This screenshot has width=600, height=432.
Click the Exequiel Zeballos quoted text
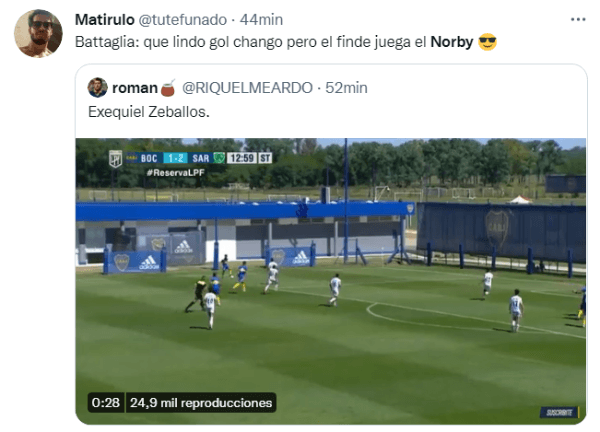click(149, 112)
